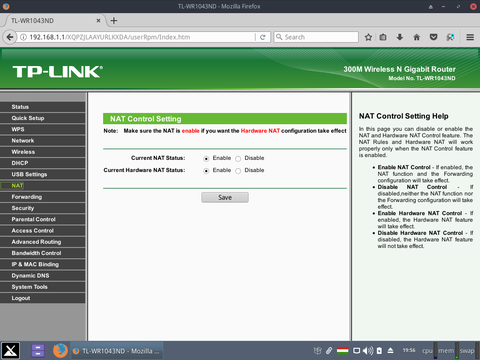
Task: Open the Firefox hamburger menu
Action: (470, 37)
